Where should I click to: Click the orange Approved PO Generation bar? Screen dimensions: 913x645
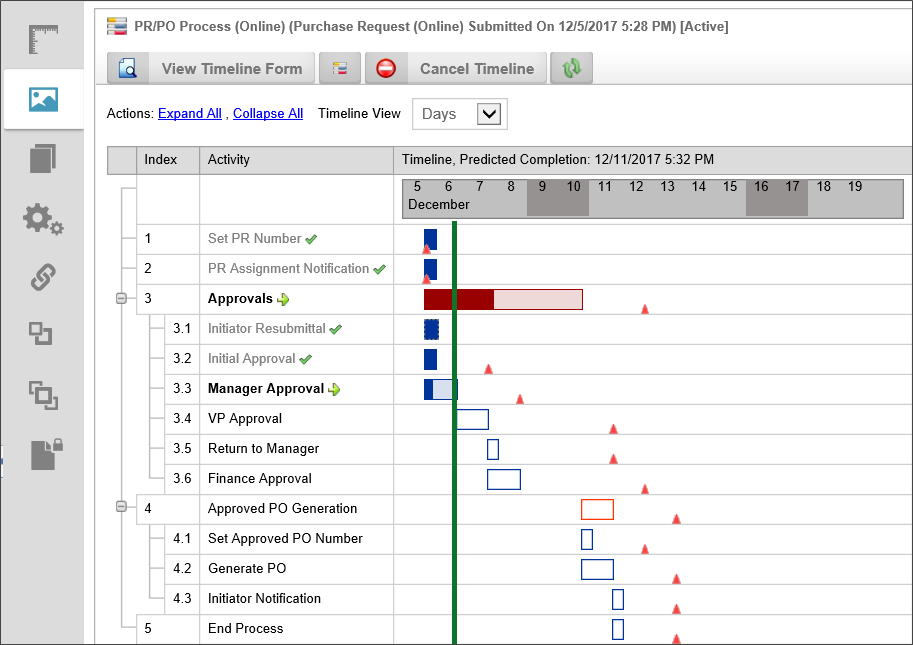597,509
